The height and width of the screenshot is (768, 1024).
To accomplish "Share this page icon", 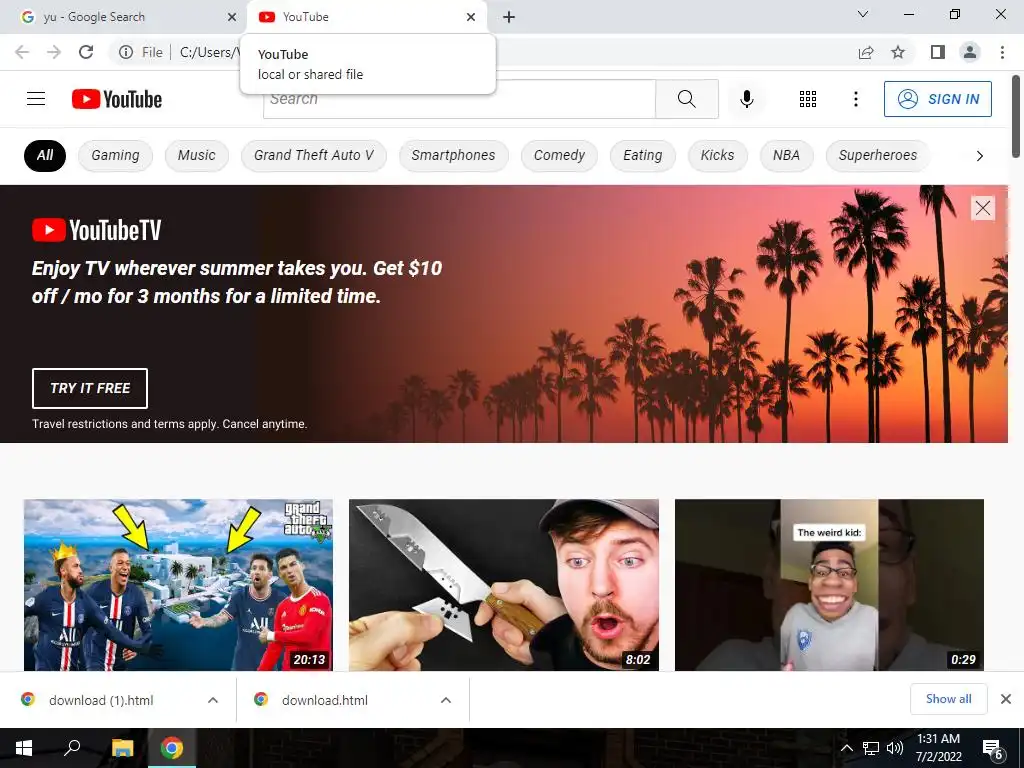I will pos(866,52).
